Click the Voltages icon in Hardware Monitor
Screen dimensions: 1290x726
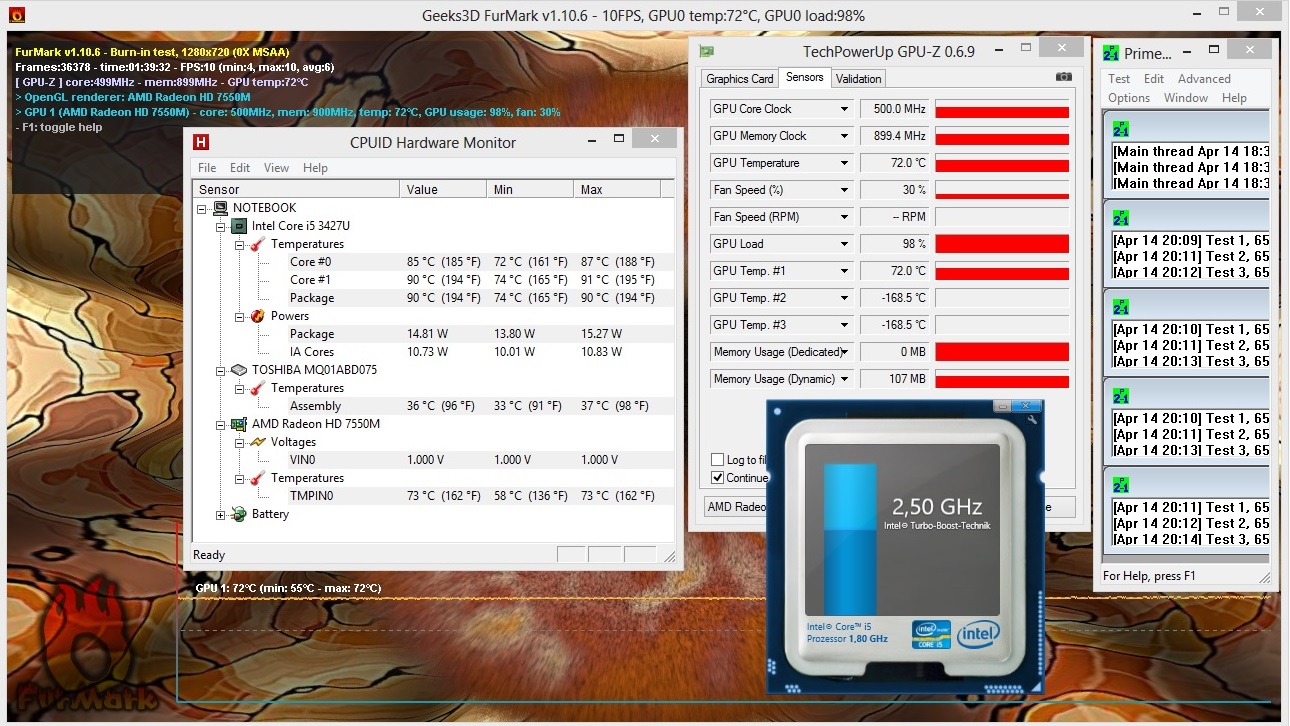point(257,442)
